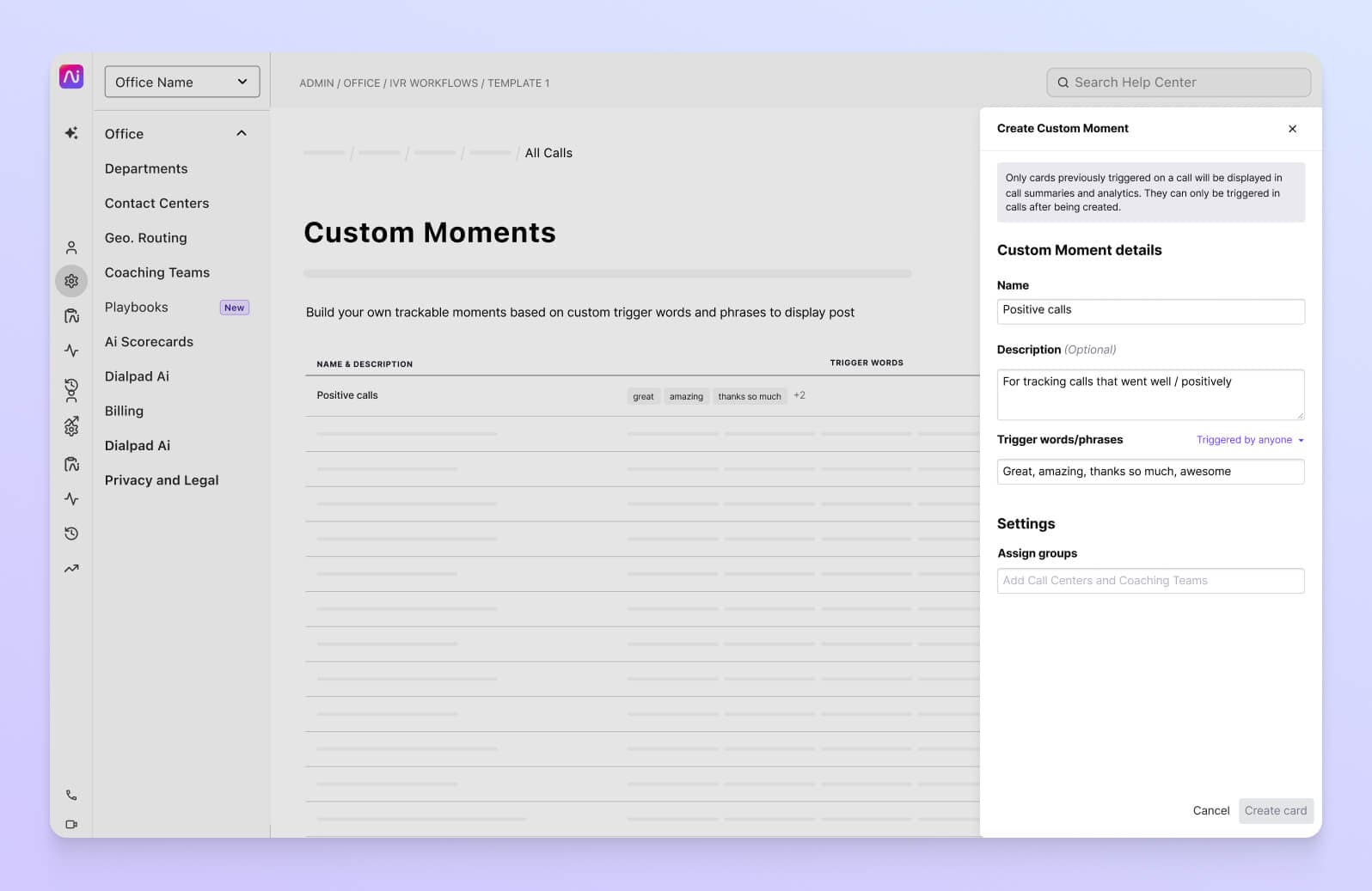Image resolution: width=1372 pixels, height=891 pixels.
Task: Click the phone call icon
Action: [x=71, y=795]
